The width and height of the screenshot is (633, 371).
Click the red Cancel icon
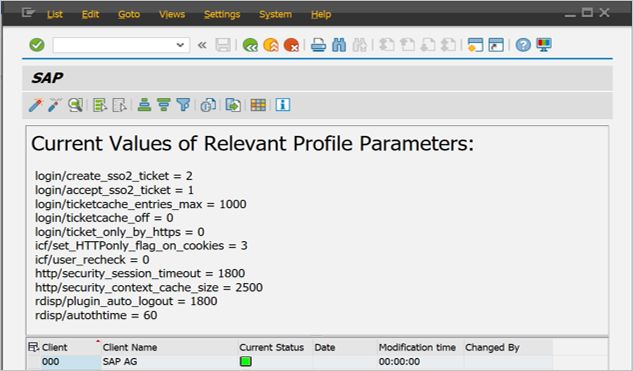point(291,45)
